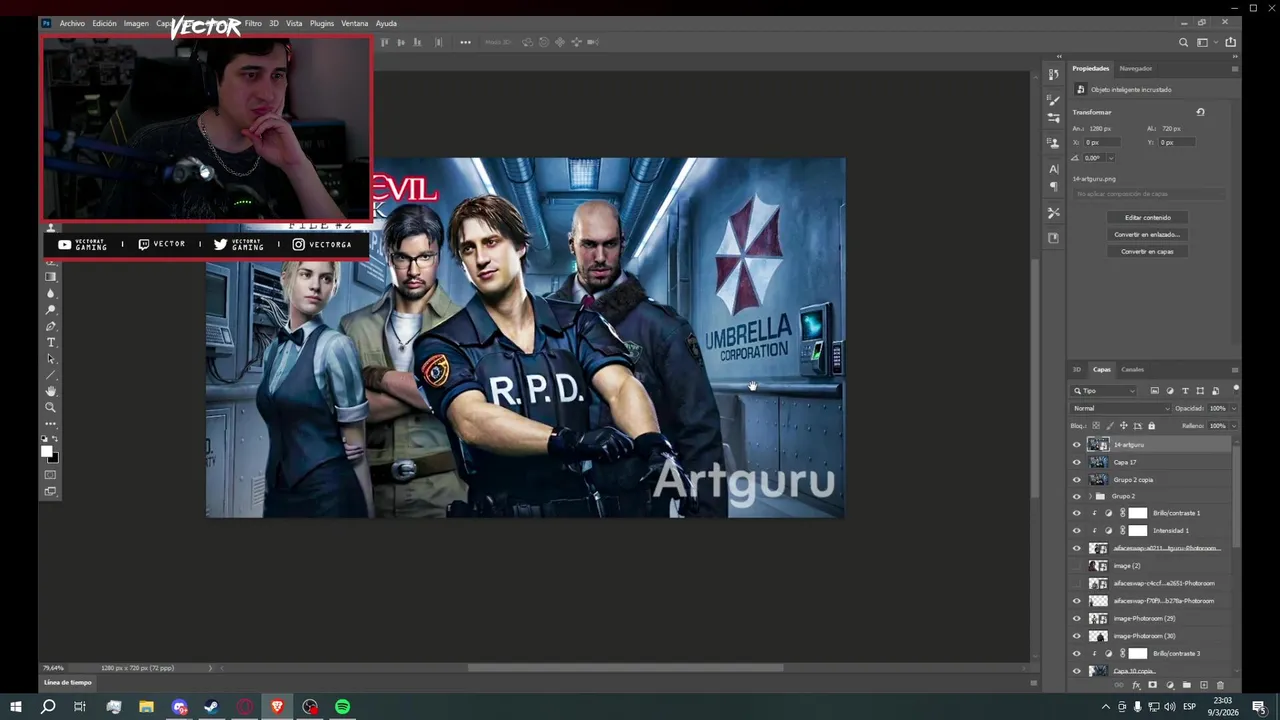The width and height of the screenshot is (1280, 720).
Task: Toggle the layer filtering switch
Action: (x=1236, y=389)
